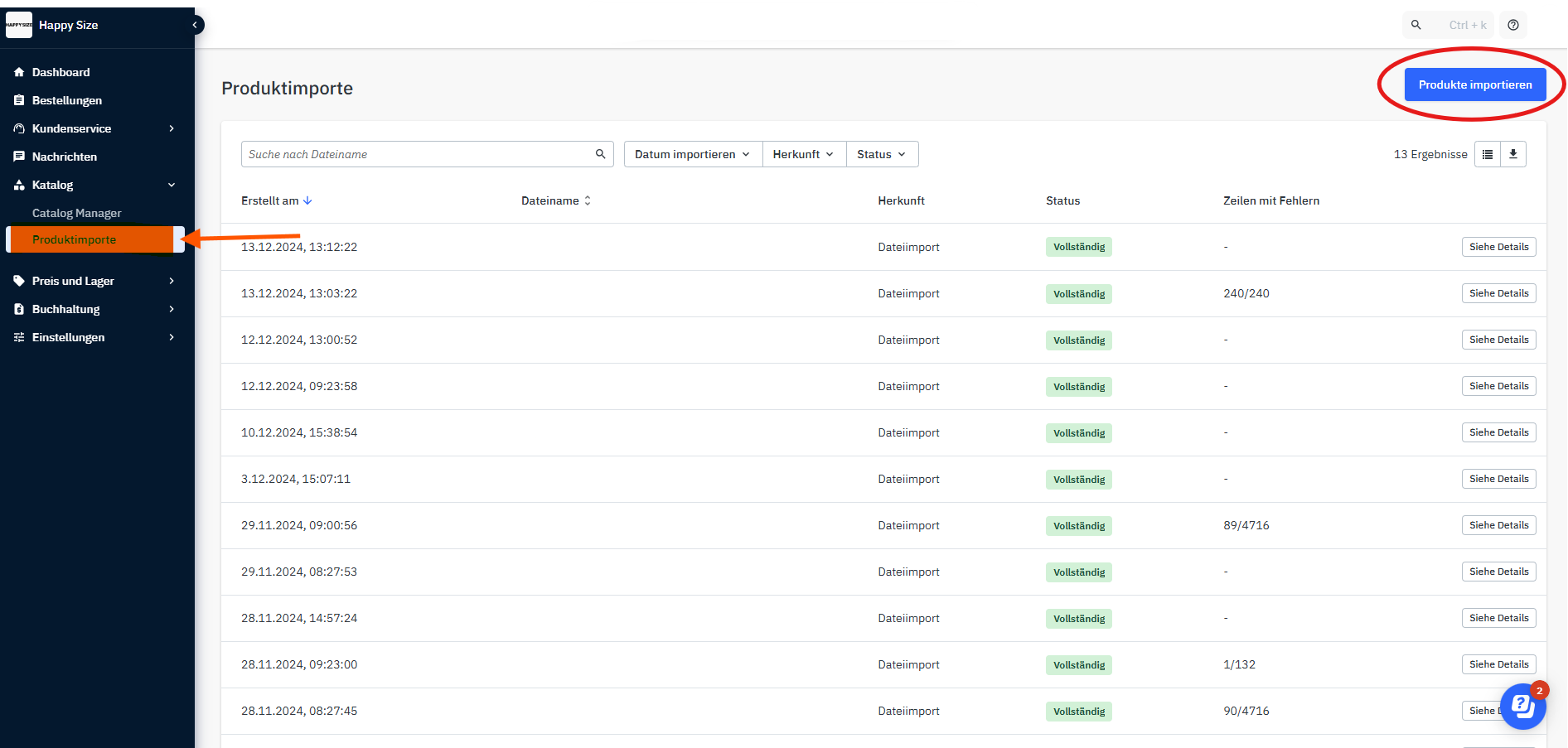Click the top bar search magnifier icon
This screenshot has width=1568, height=748.
point(1416,25)
